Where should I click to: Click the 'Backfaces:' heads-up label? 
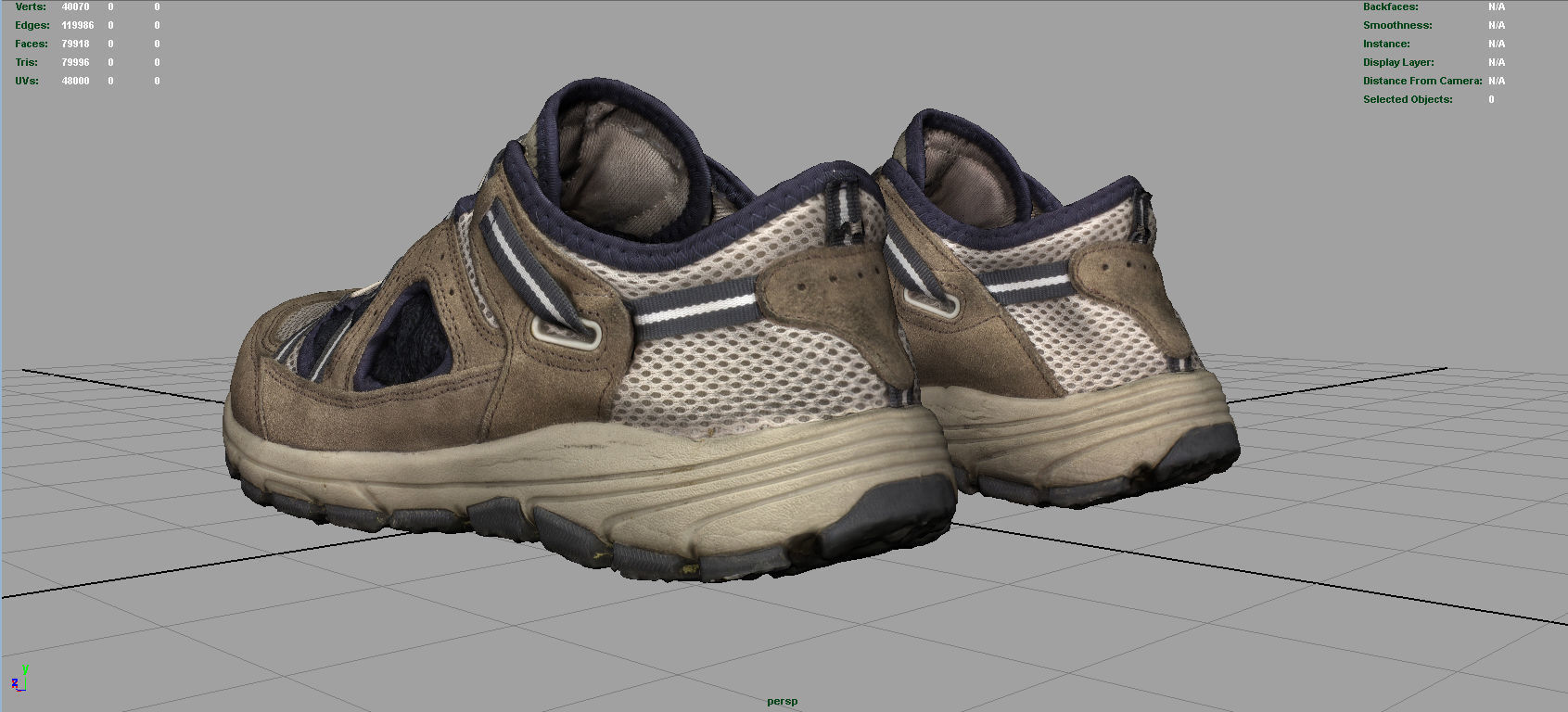point(1390,6)
